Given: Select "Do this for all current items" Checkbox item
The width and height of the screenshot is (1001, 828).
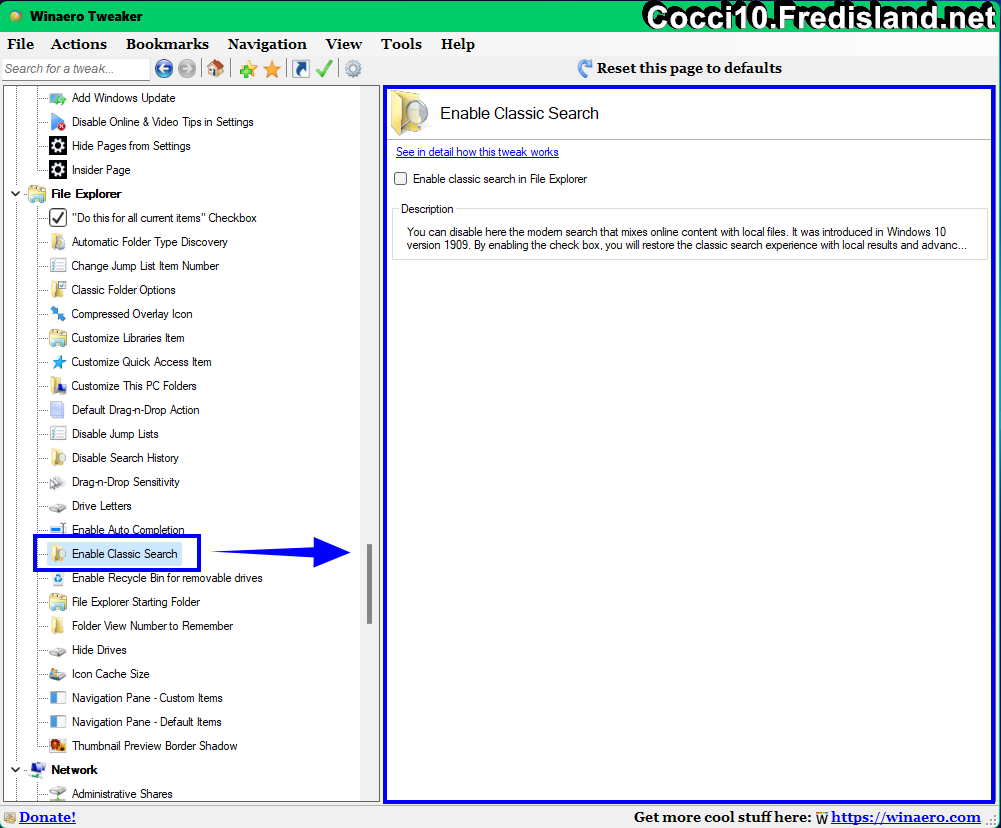Looking at the screenshot, I should coord(164,218).
